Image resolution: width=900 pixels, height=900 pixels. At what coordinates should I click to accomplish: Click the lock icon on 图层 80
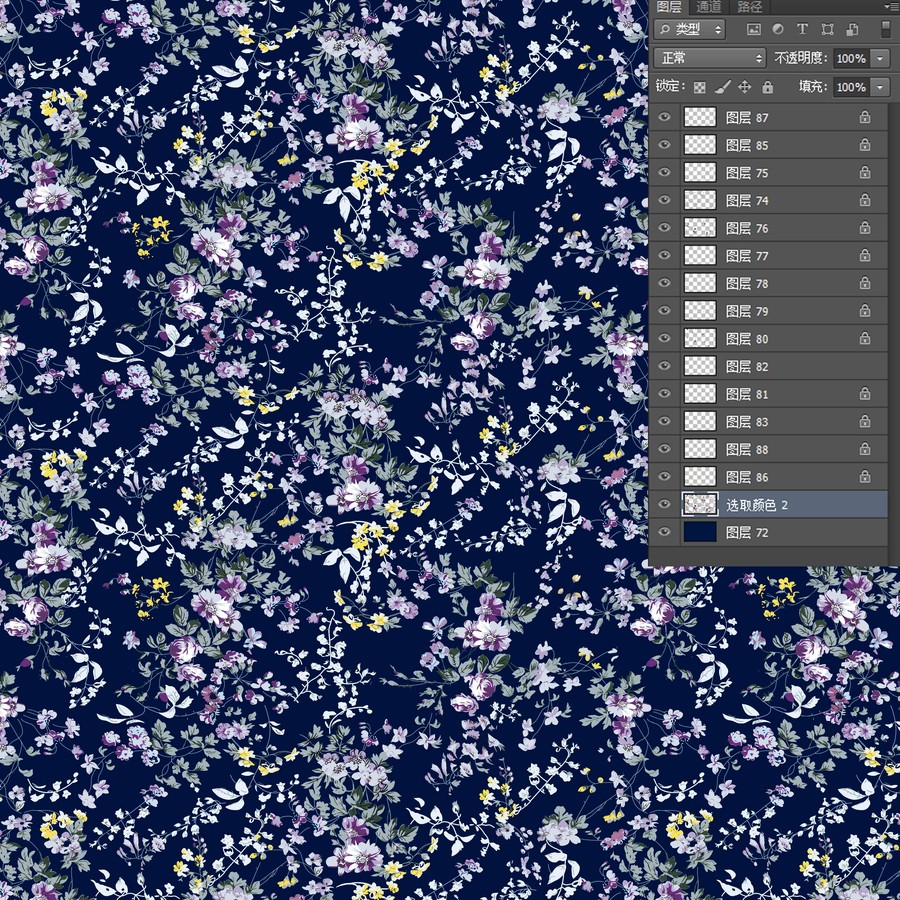(865, 339)
